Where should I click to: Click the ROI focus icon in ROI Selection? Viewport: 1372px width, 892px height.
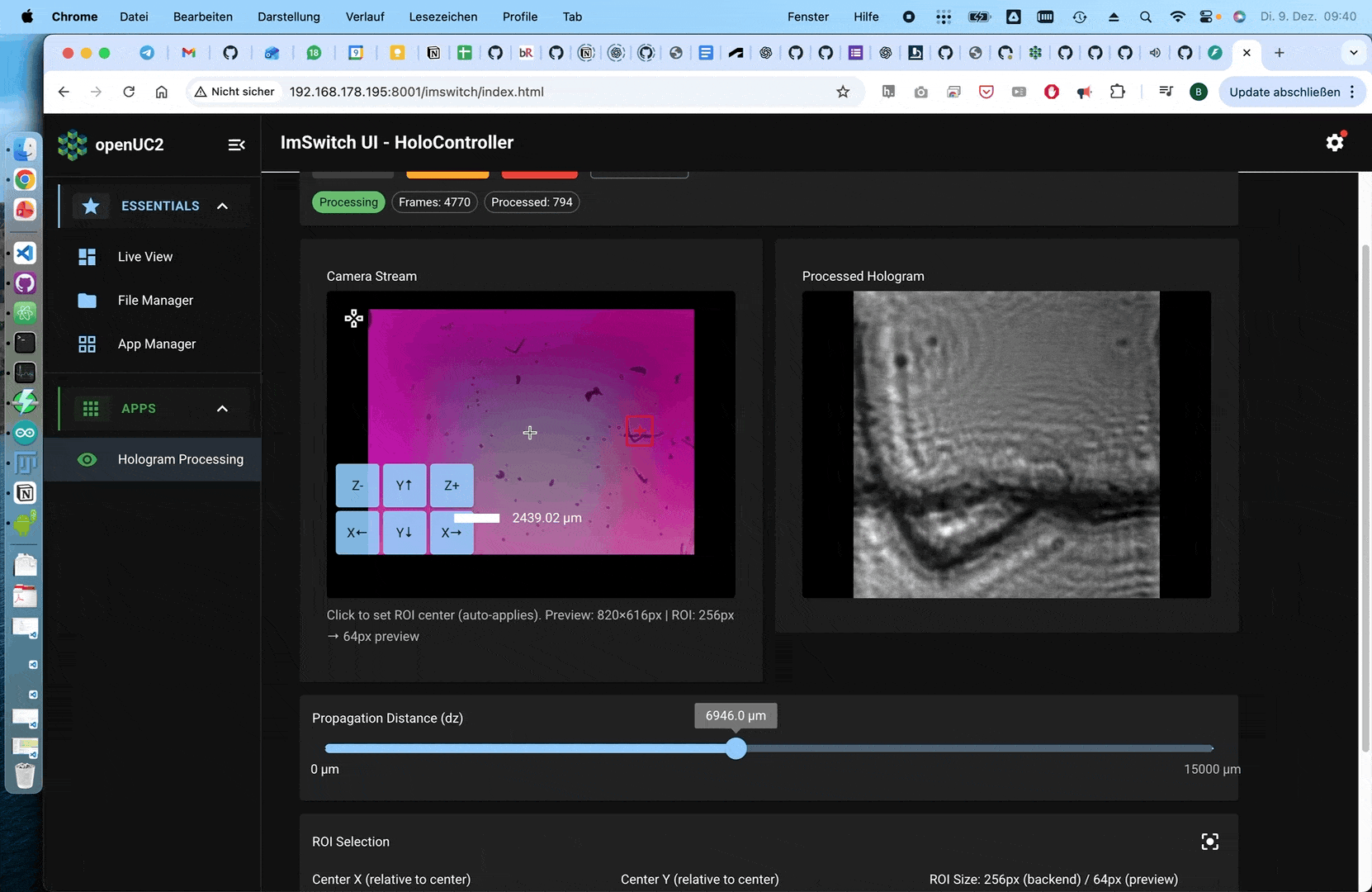[1209, 842]
